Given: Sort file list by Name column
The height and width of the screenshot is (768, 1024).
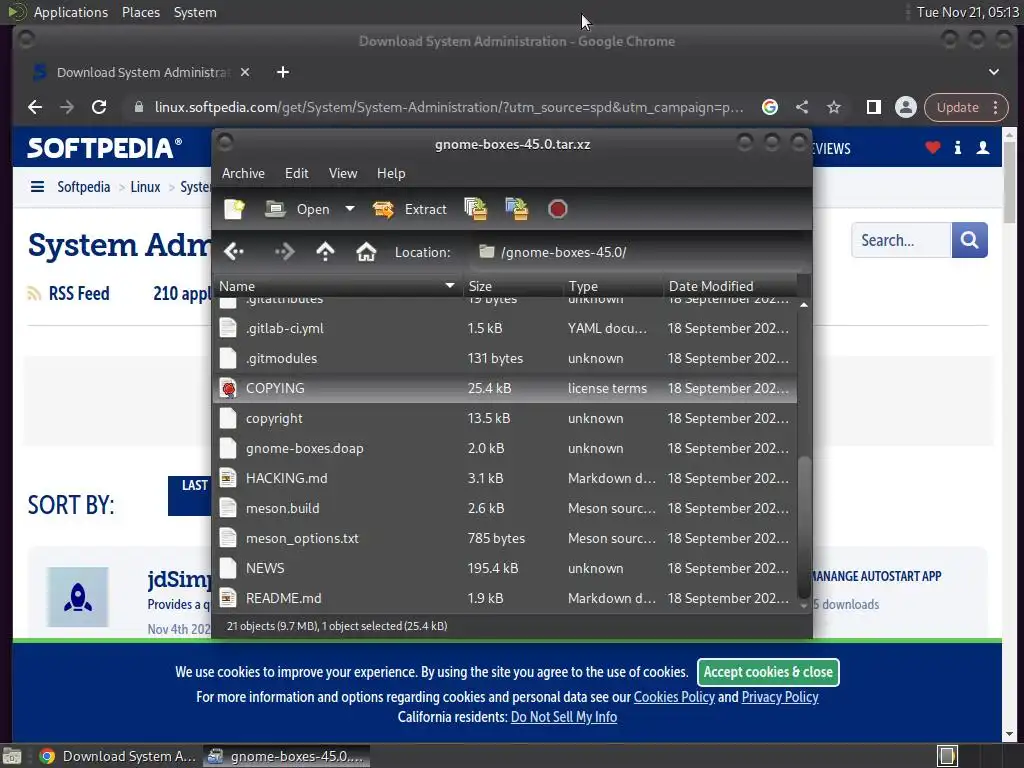Looking at the screenshot, I should coord(337,286).
